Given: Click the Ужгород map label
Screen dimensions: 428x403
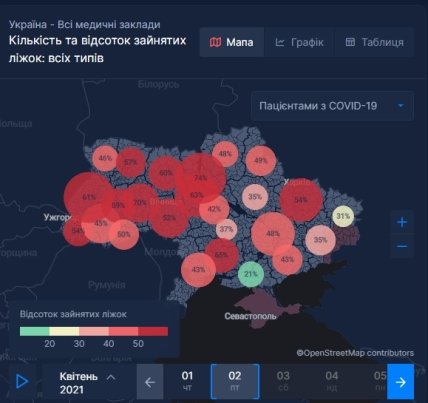Looking at the screenshot, I should (x=58, y=218).
